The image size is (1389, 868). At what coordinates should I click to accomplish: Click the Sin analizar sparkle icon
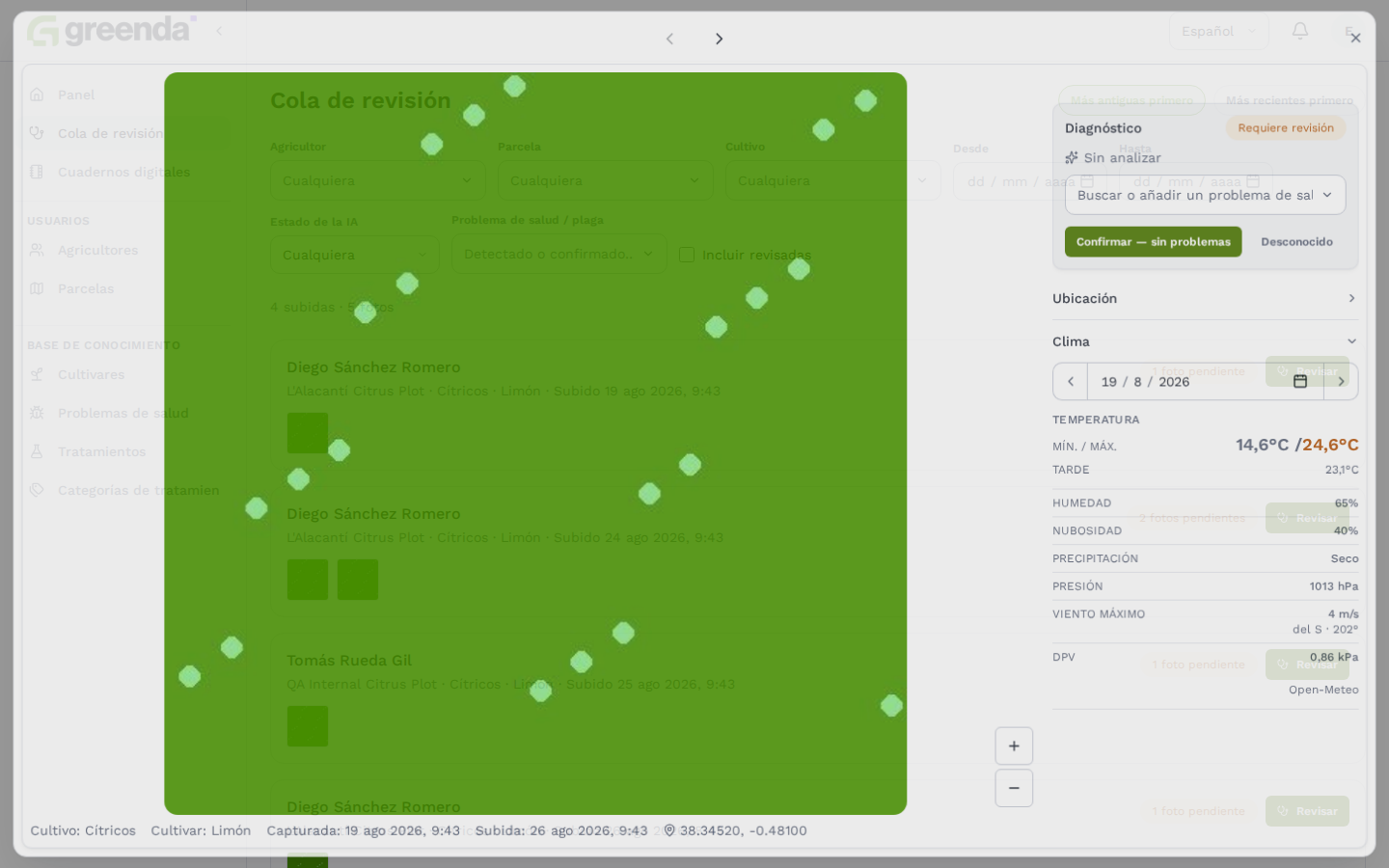[x=1072, y=157]
